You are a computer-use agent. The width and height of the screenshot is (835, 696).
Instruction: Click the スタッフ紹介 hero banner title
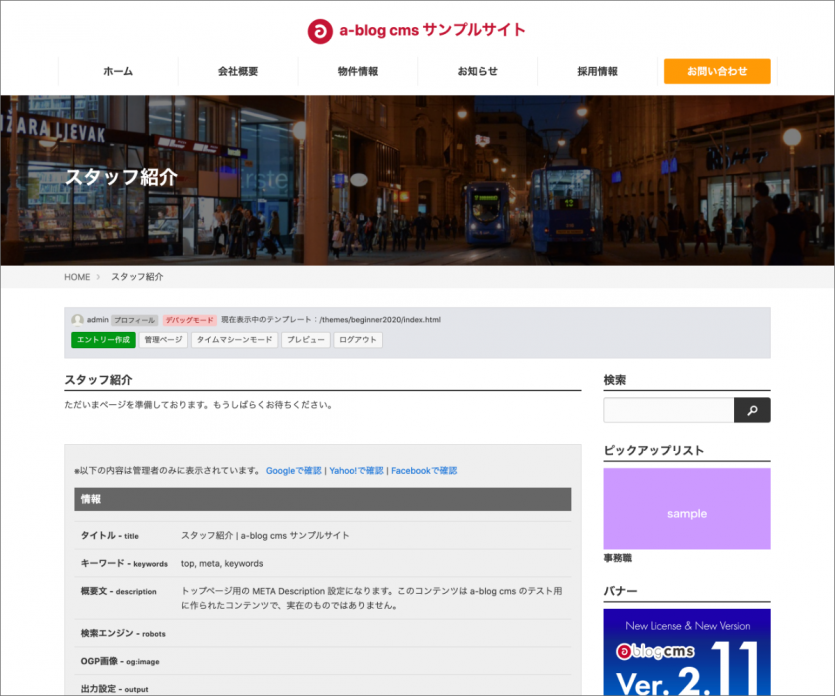[121, 177]
